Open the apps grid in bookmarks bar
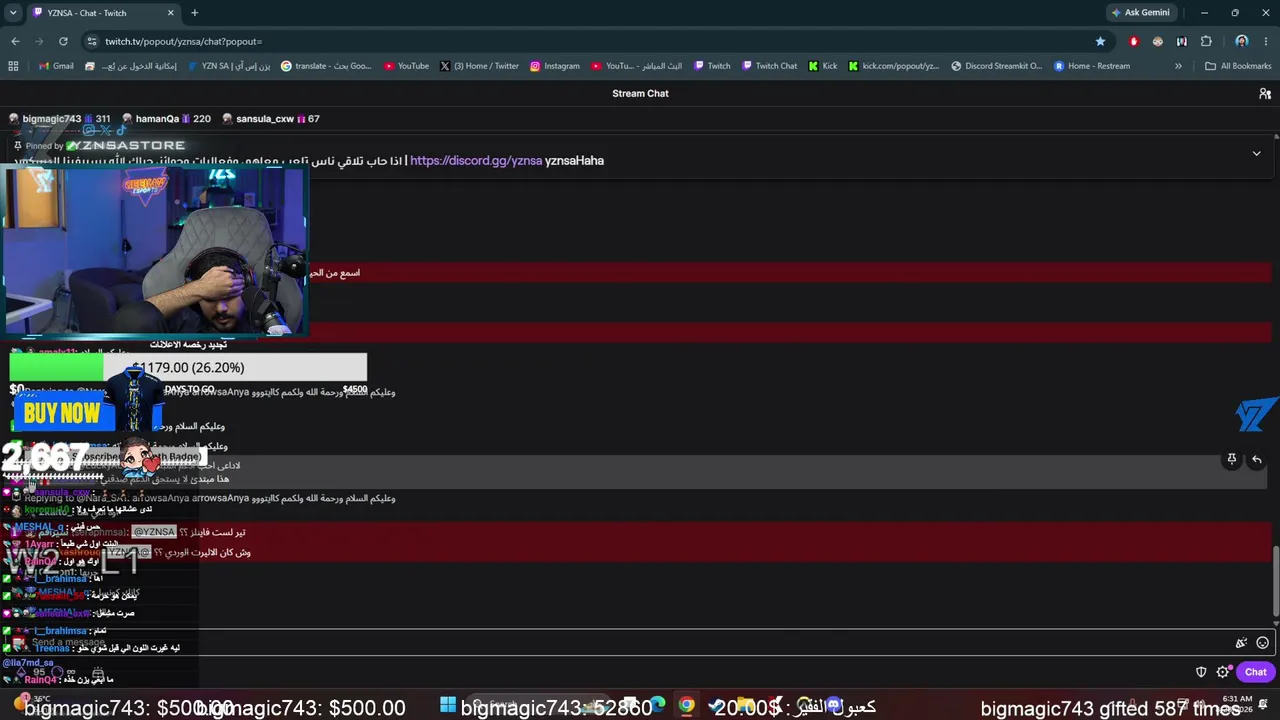1280x720 pixels. (13, 66)
